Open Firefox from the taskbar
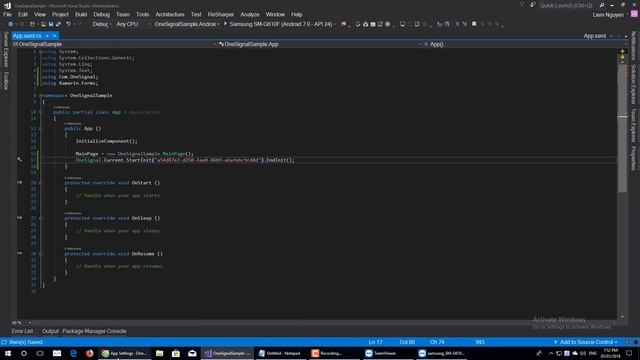This screenshot has width=640, height=360. click(89, 353)
